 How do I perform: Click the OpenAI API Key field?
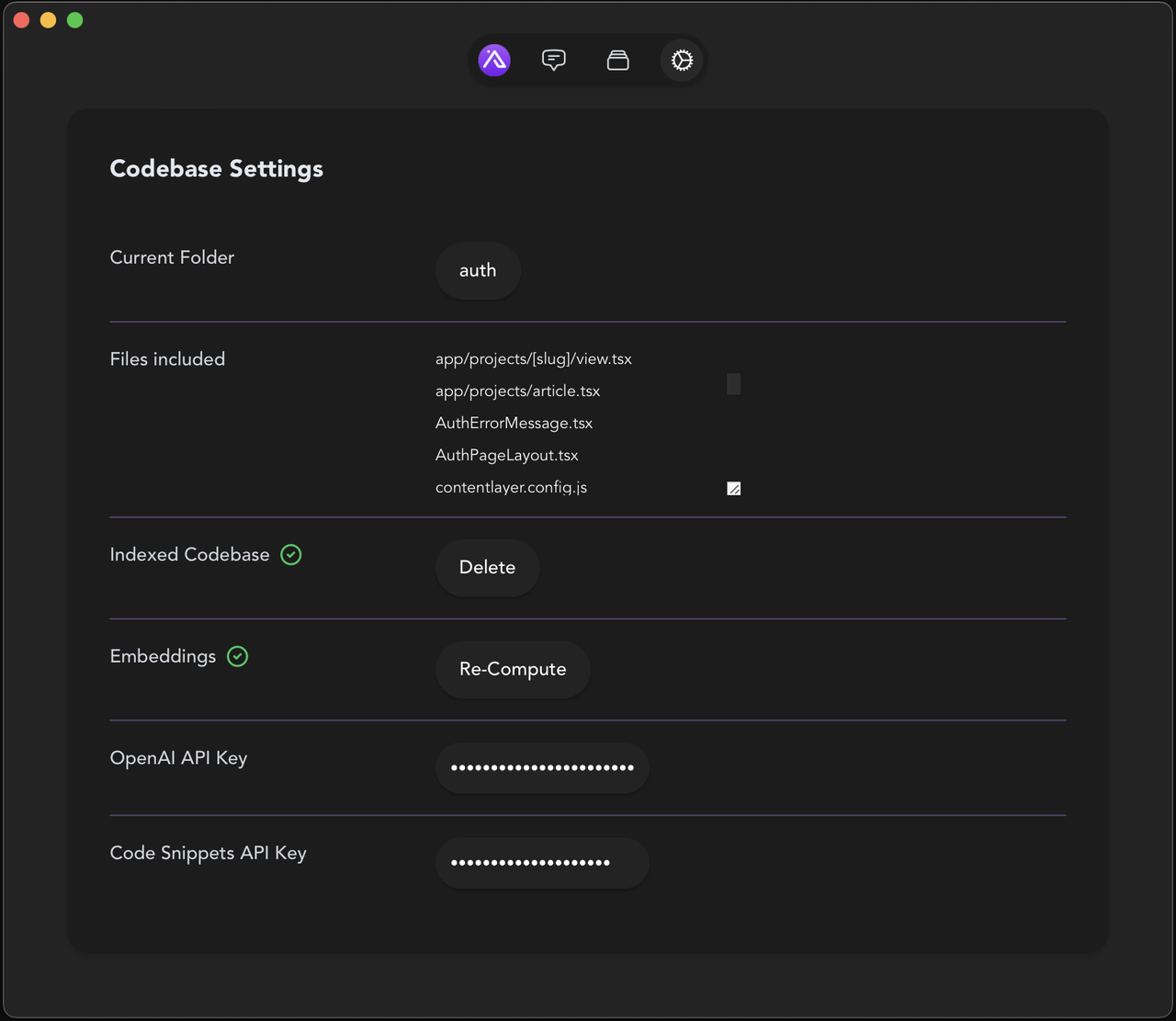click(542, 767)
